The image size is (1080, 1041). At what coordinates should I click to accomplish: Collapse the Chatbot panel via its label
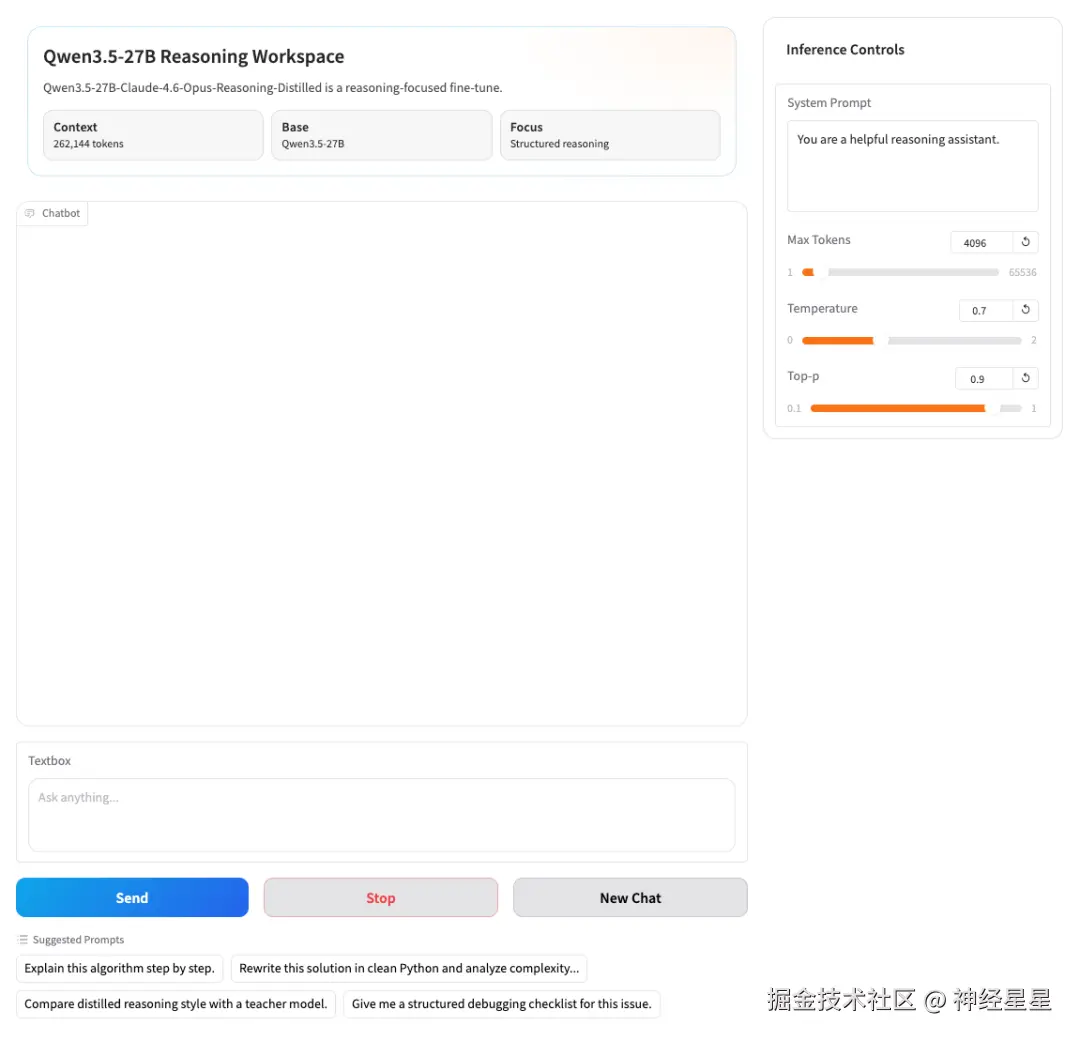[x=60, y=213]
